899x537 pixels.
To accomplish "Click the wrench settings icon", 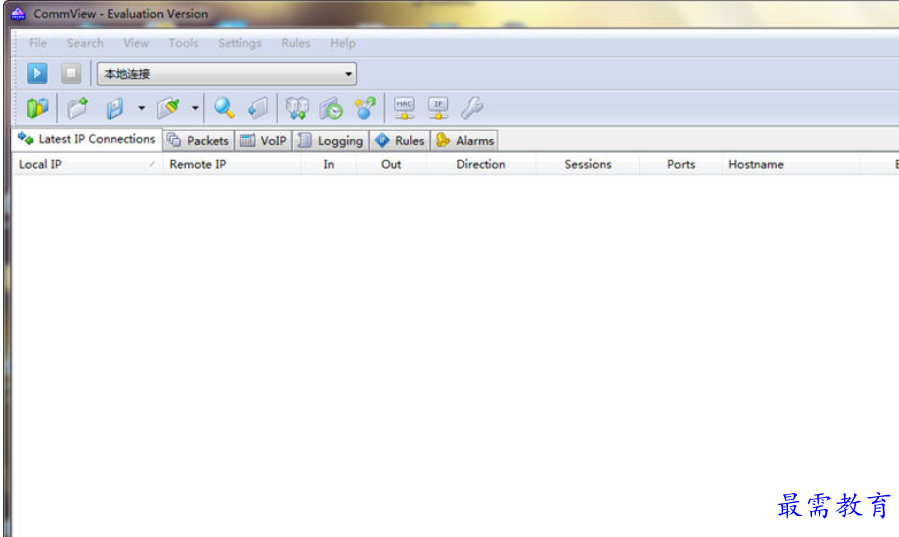I will [472, 108].
